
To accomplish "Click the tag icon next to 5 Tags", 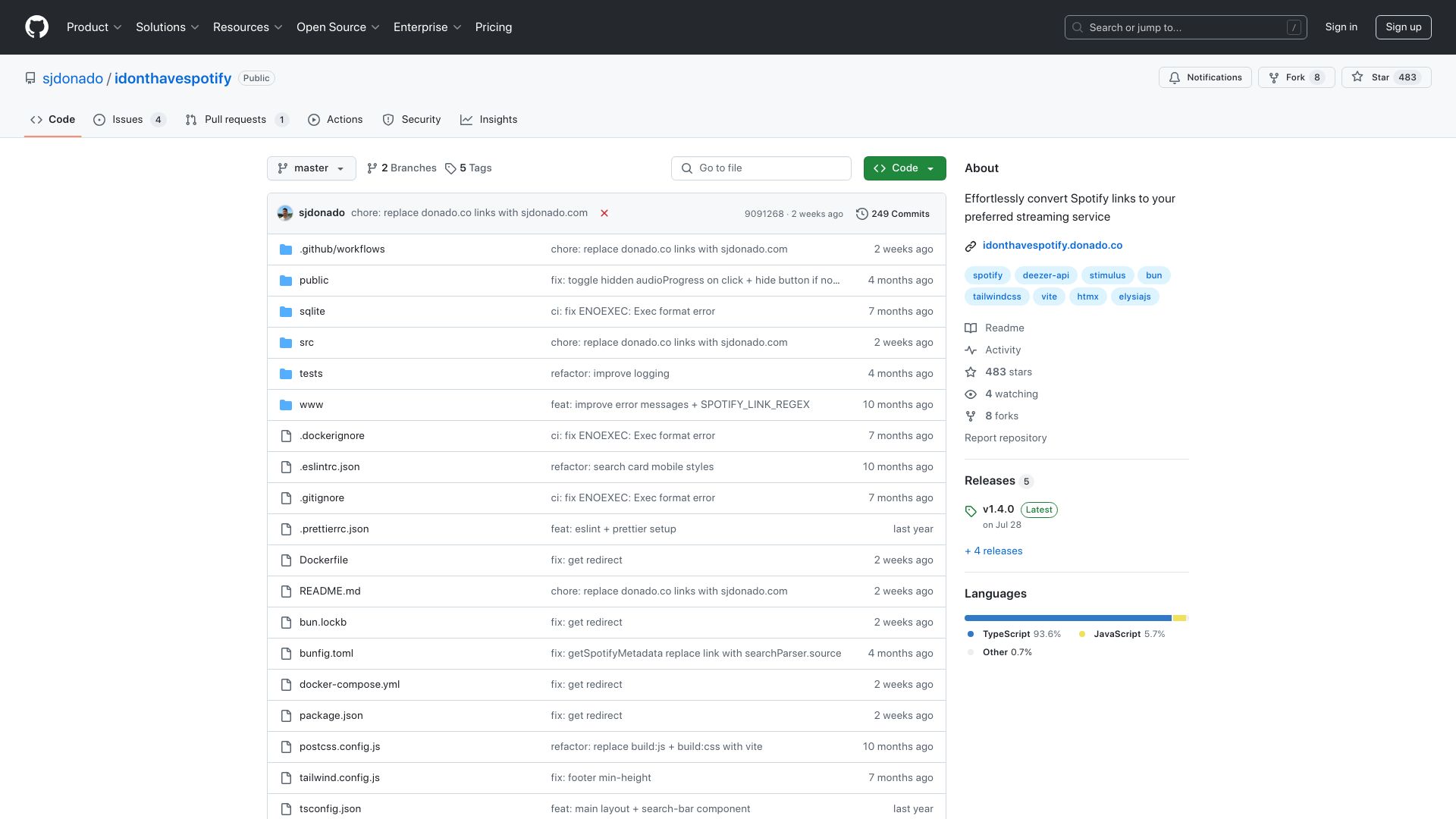I will coord(450,168).
